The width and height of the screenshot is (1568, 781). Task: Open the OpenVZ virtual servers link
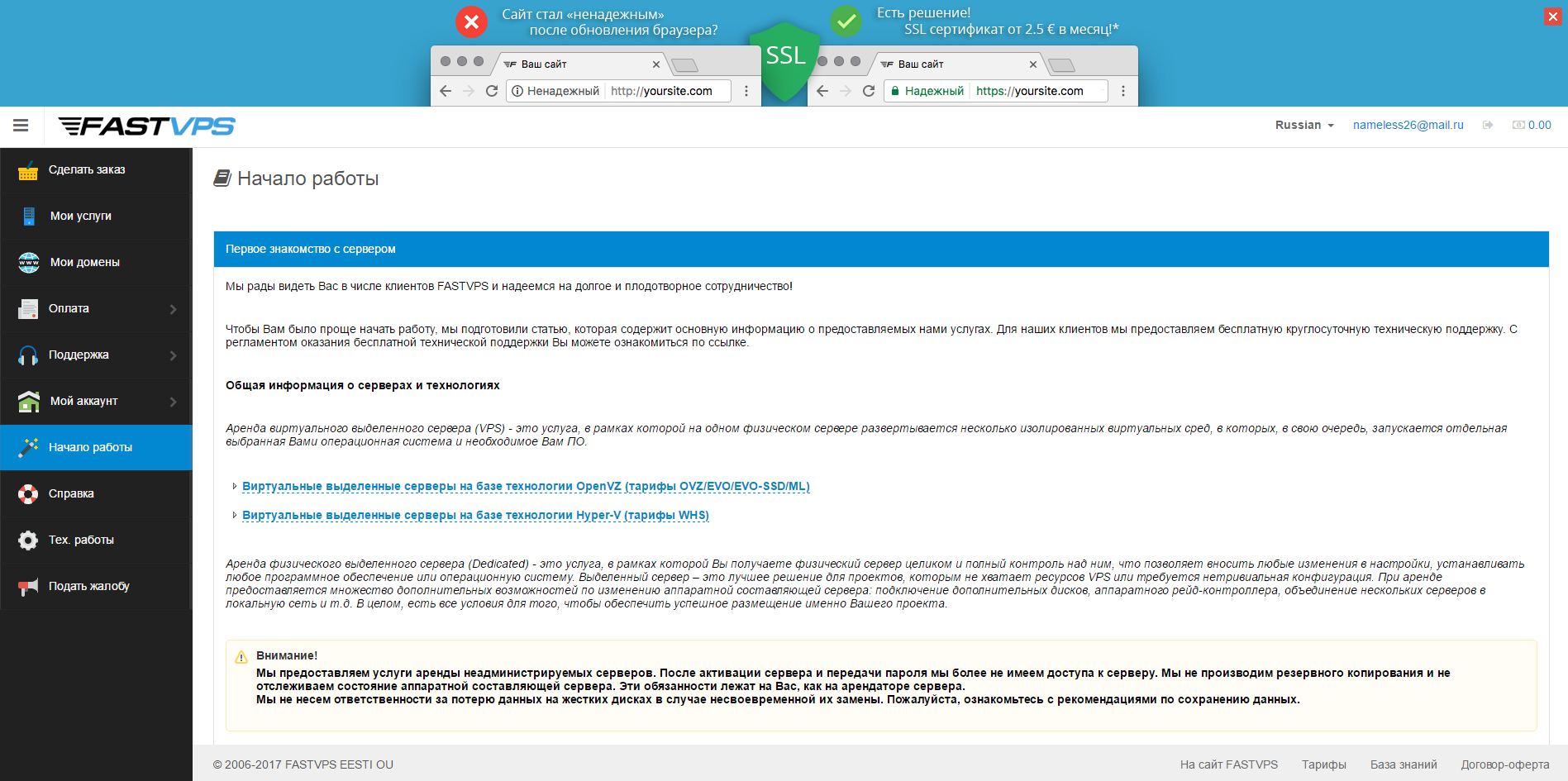pos(526,486)
